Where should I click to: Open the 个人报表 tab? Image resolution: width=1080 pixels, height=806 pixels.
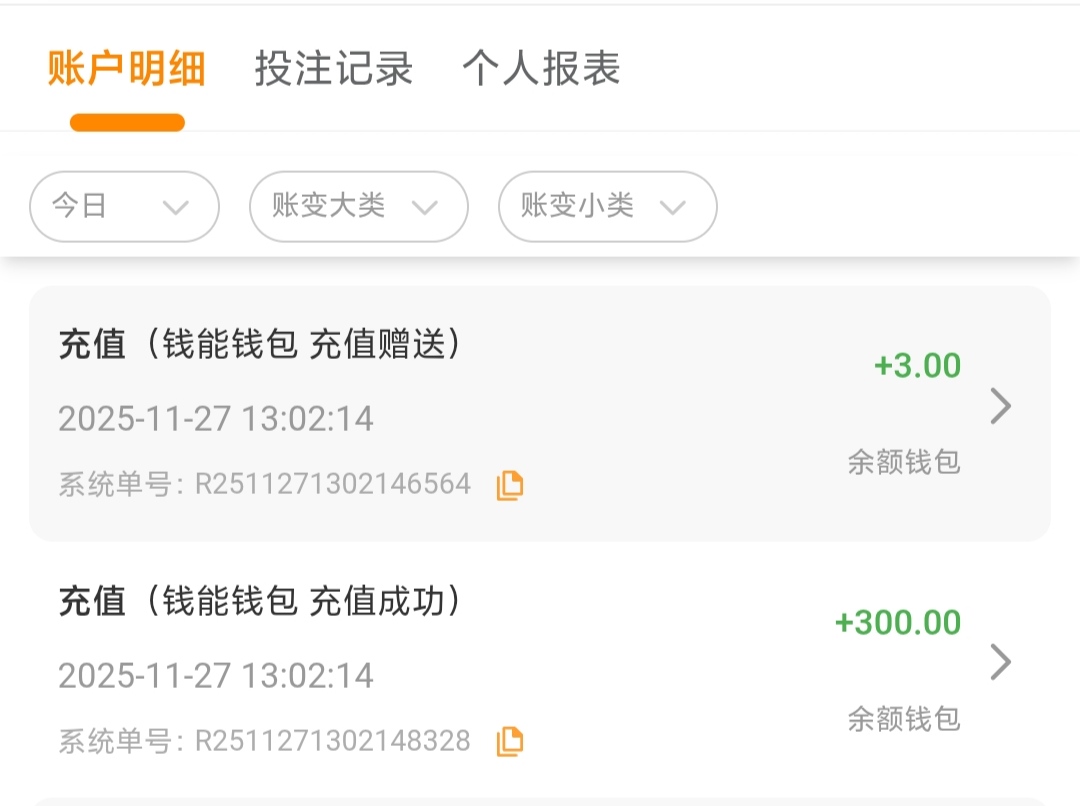pyautogui.click(x=541, y=69)
